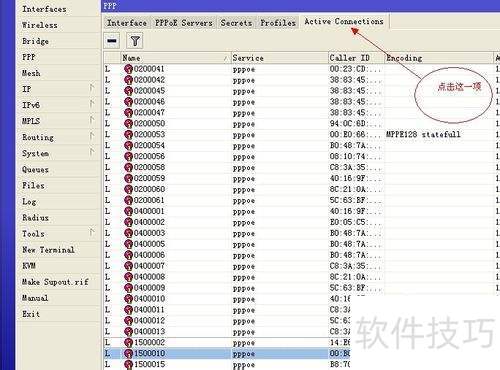The height and width of the screenshot is (370, 500).
Task: Open Files in the sidebar
Action: 33,185
